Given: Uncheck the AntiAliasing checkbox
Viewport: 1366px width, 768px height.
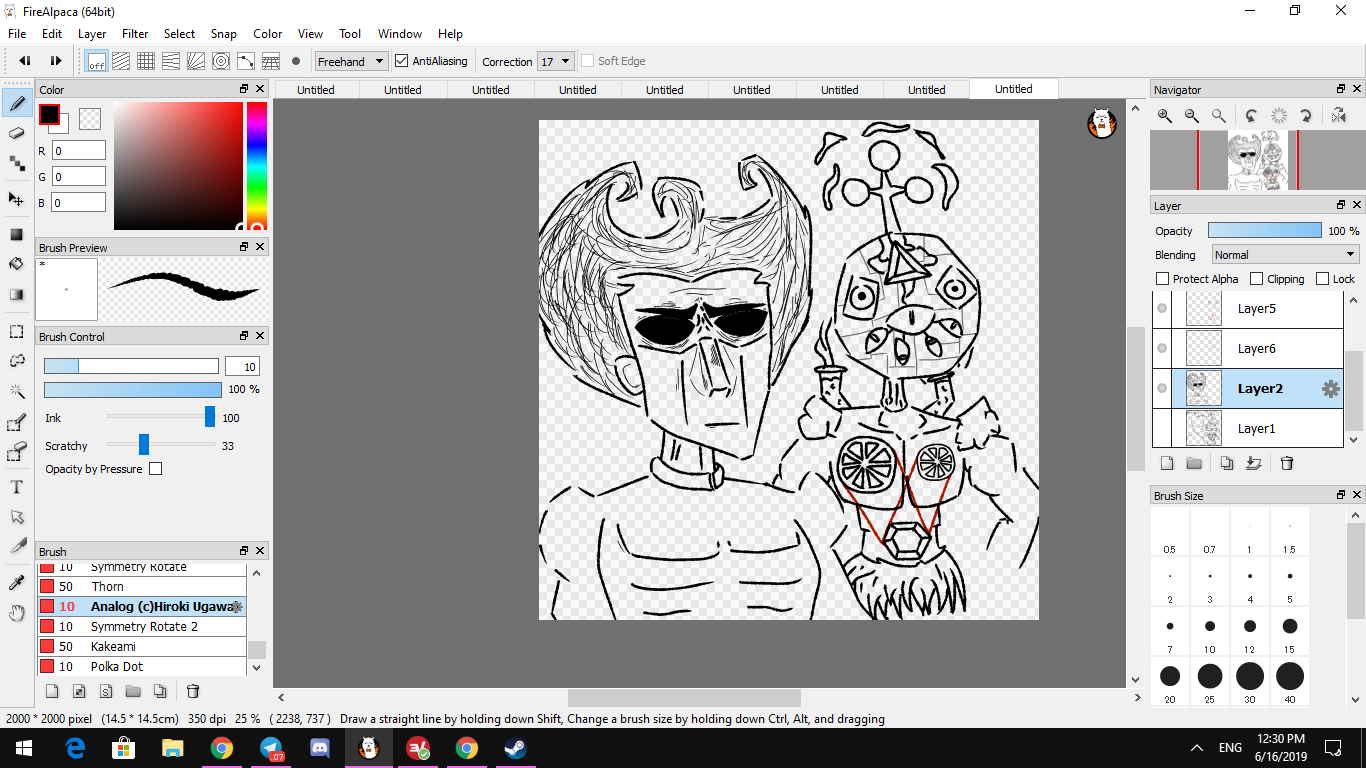Looking at the screenshot, I should (x=402, y=61).
